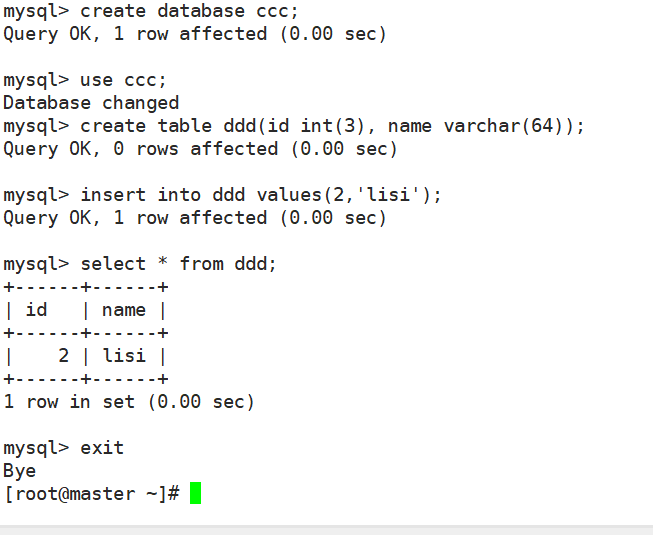Image resolution: width=653 pixels, height=535 pixels.
Task: Click the first "Query OK, 1 row affected" line
Action: tap(195, 34)
